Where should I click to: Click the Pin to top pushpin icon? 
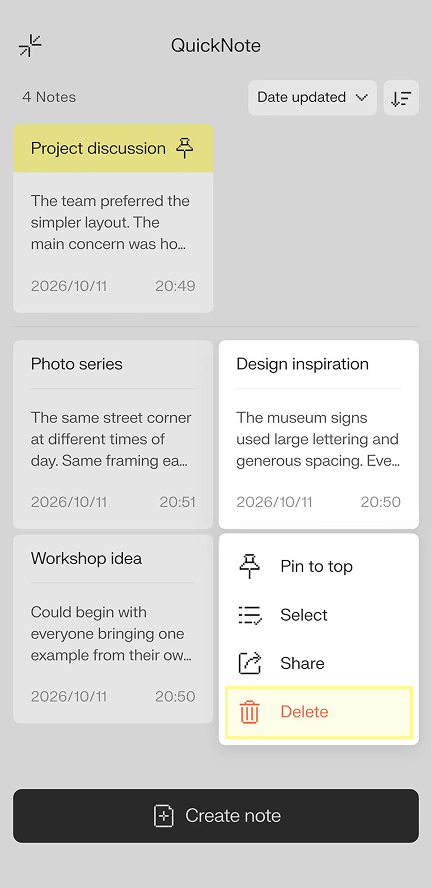(x=250, y=566)
